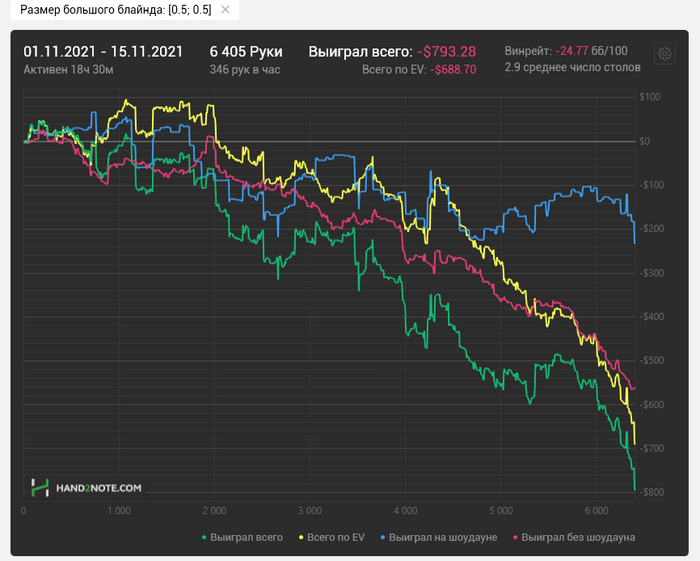700x561 pixels.
Task: Click the '6 405 Руки' hand count
Action: (x=246, y=52)
